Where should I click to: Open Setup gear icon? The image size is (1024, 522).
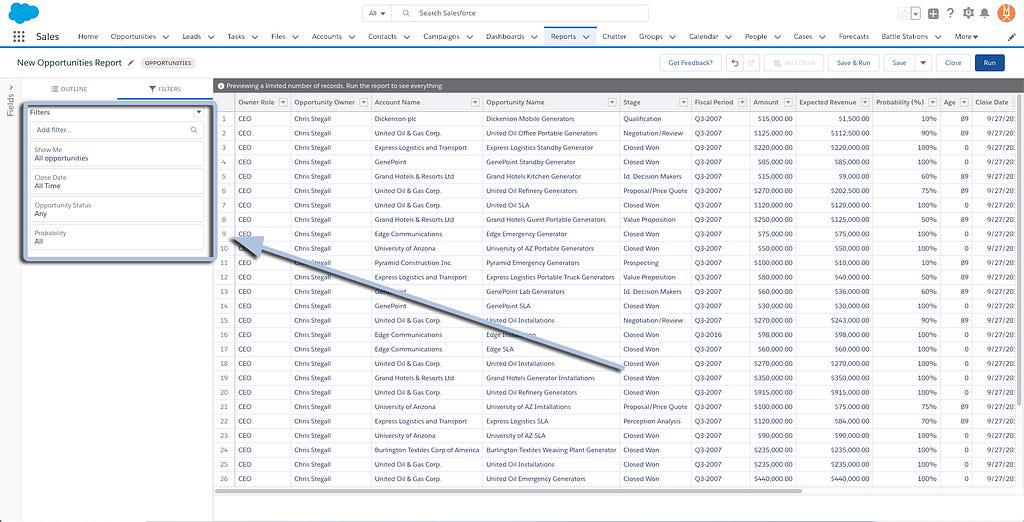[968, 13]
